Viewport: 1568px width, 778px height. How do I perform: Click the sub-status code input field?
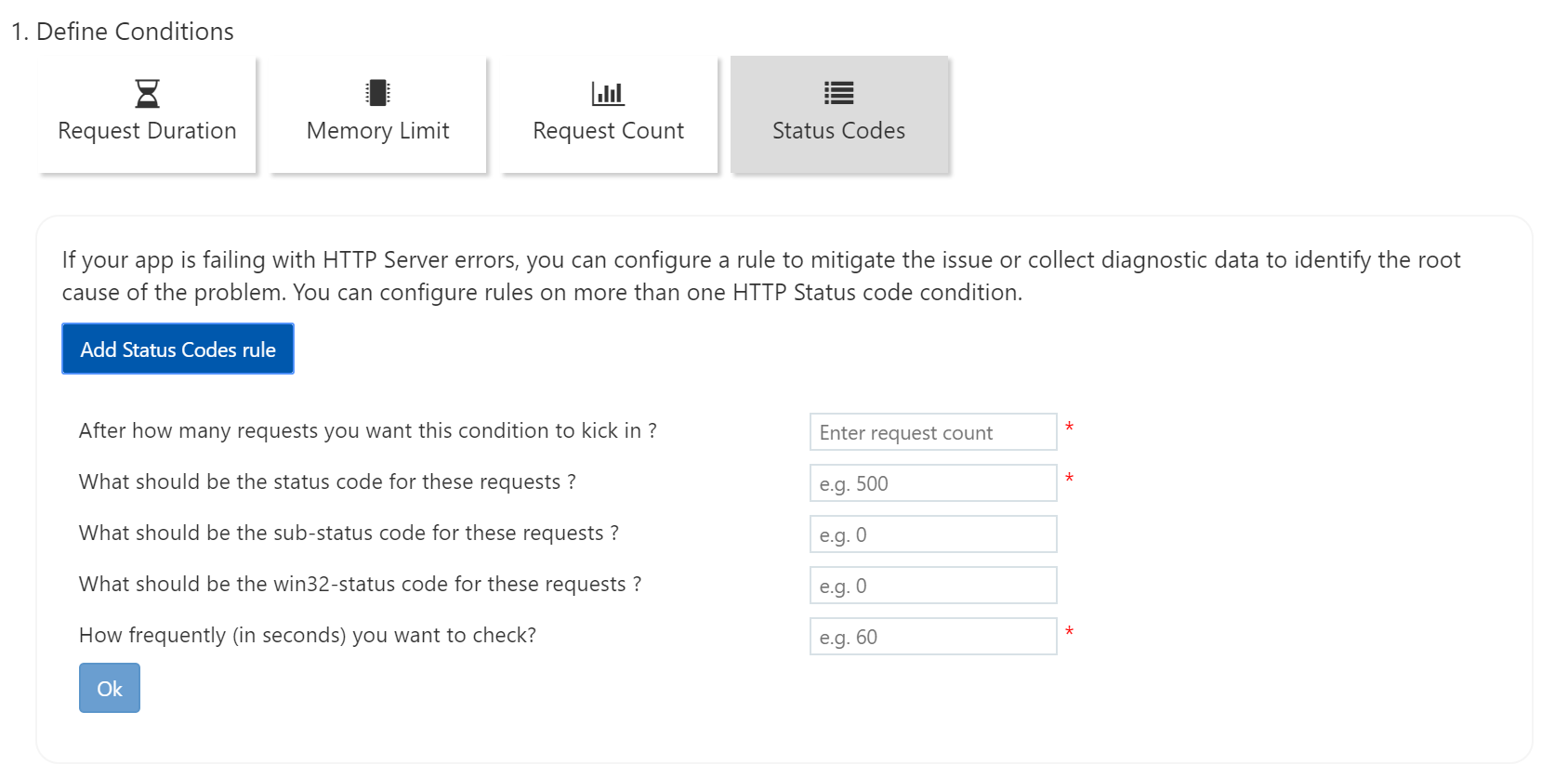click(x=932, y=534)
